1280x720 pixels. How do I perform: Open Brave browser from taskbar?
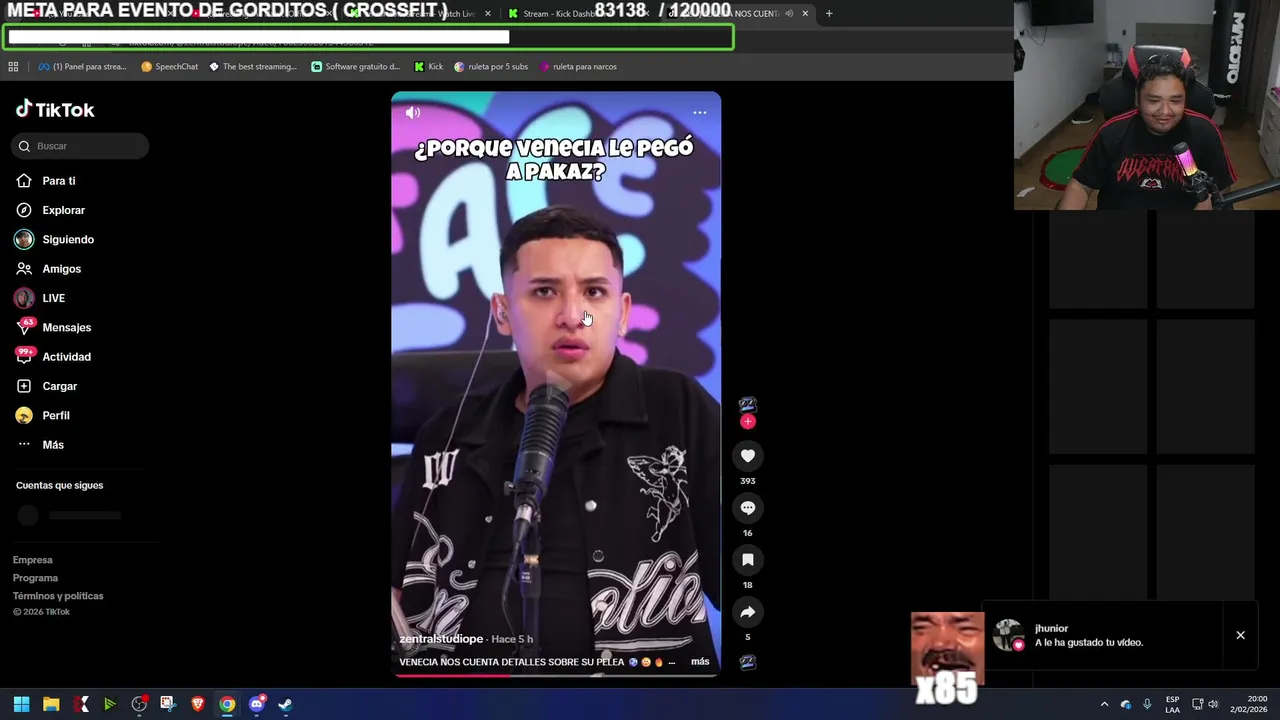[x=198, y=704]
